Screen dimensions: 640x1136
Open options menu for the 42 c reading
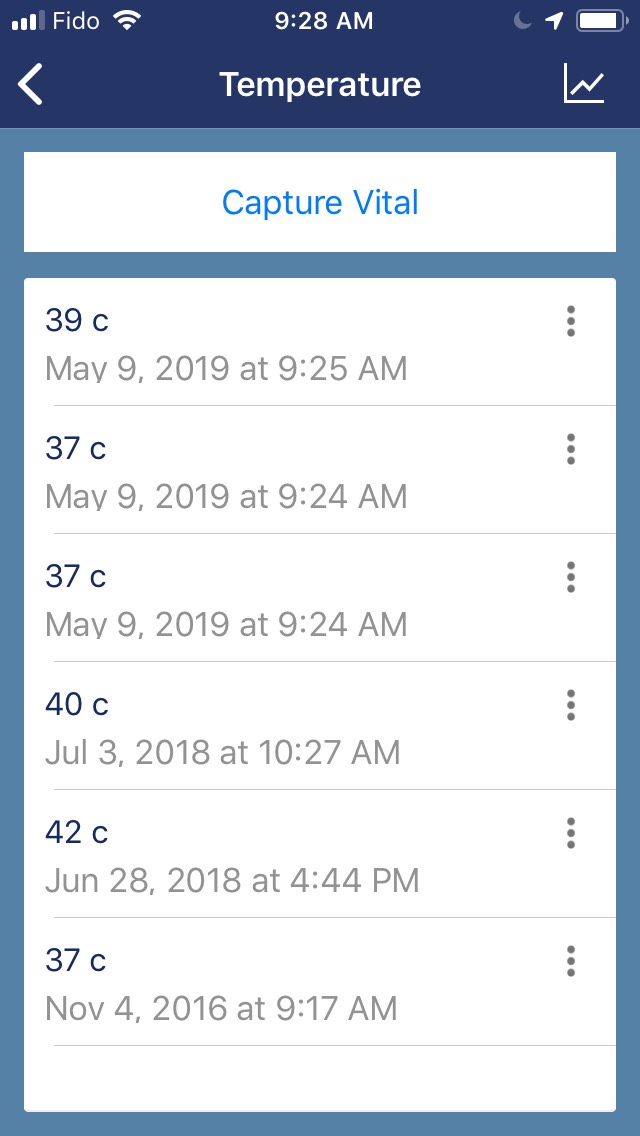point(571,833)
